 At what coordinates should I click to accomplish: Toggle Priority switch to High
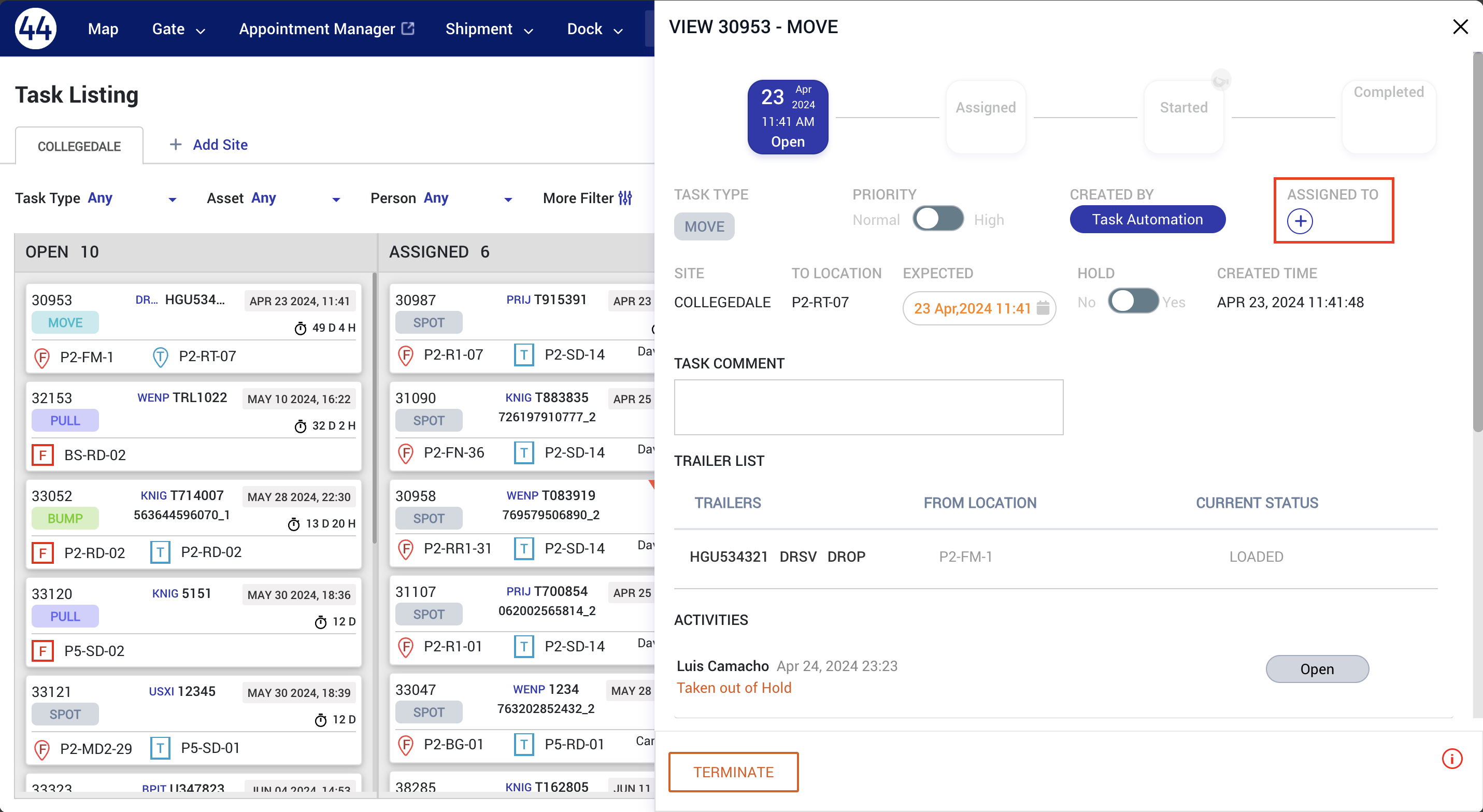click(x=938, y=219)
